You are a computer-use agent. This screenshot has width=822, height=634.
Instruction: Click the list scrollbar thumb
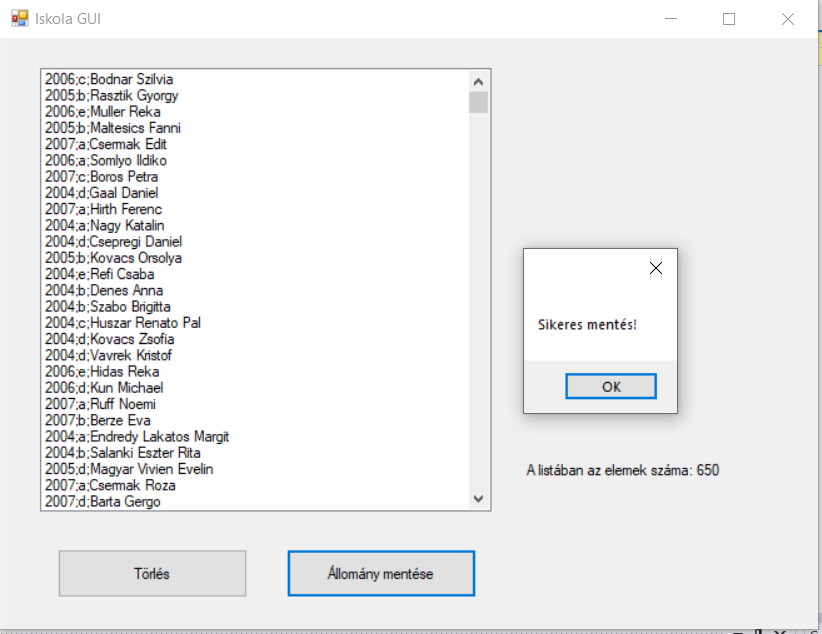point(478,102)
